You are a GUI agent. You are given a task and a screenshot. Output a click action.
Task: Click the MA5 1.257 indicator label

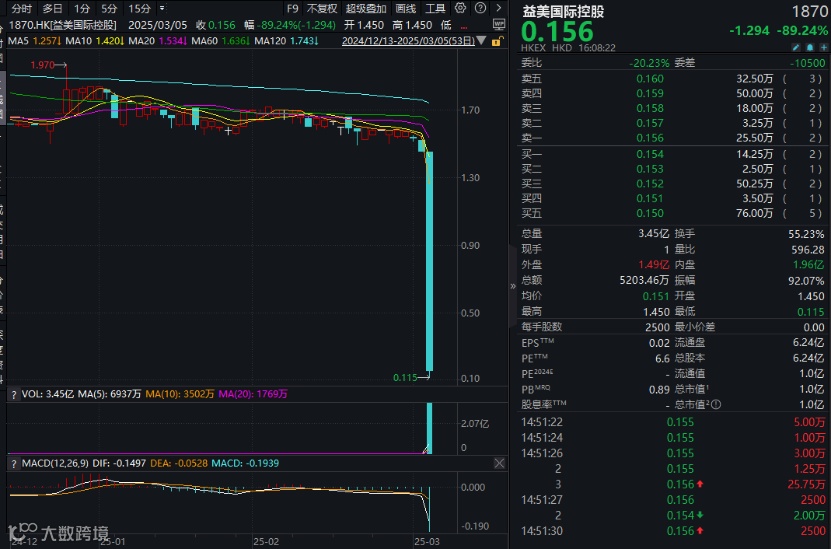(34, 41)
